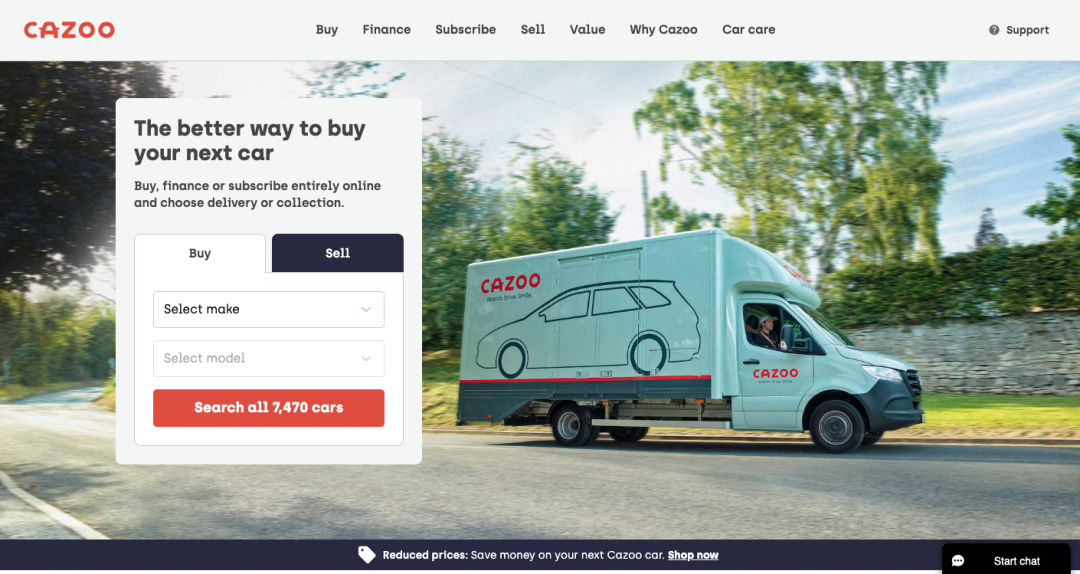Click the Start chat button

pyautogui.click(x=1006, y=560)
